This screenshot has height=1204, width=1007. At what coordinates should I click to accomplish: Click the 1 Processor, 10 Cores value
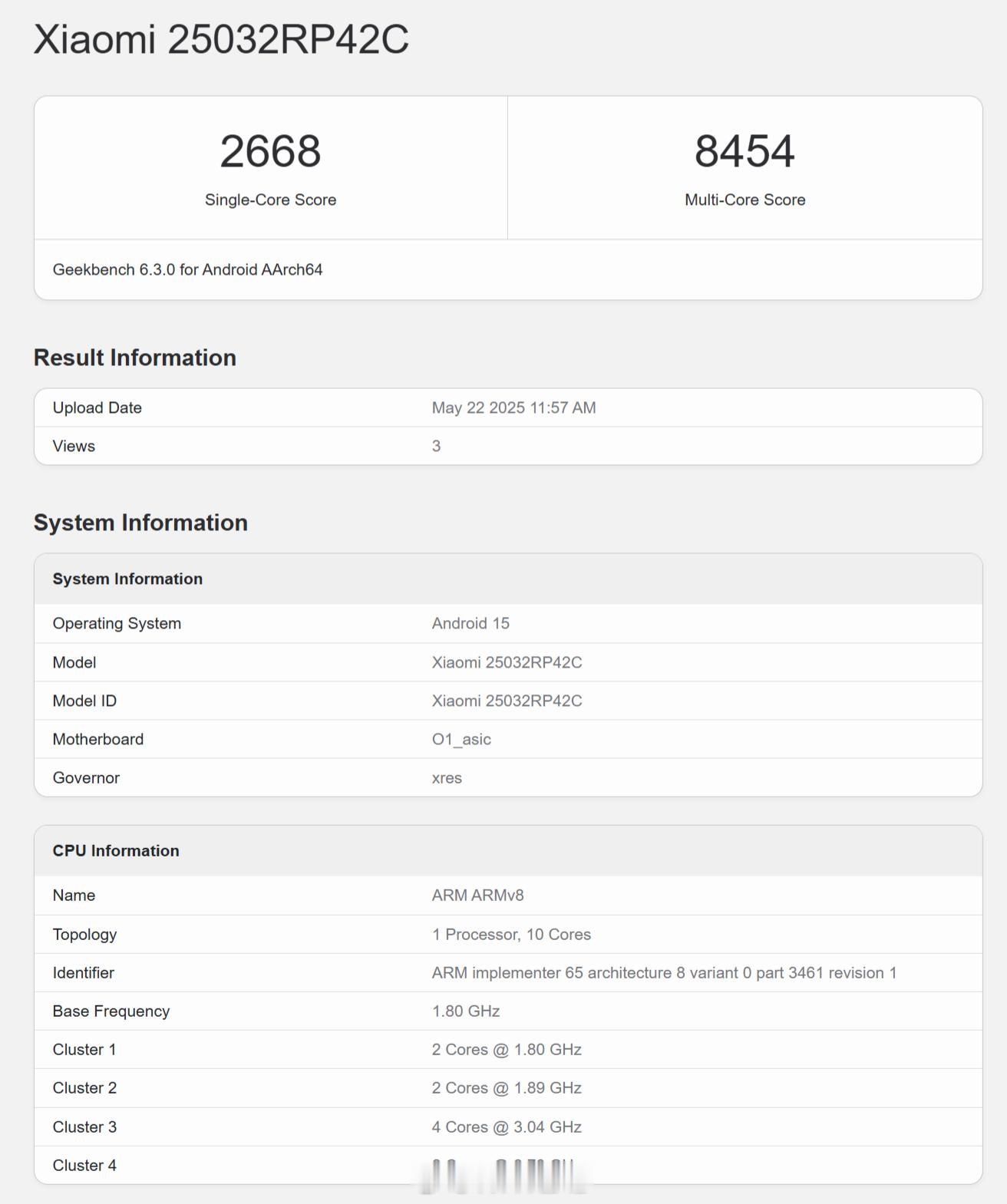point(511,934)
